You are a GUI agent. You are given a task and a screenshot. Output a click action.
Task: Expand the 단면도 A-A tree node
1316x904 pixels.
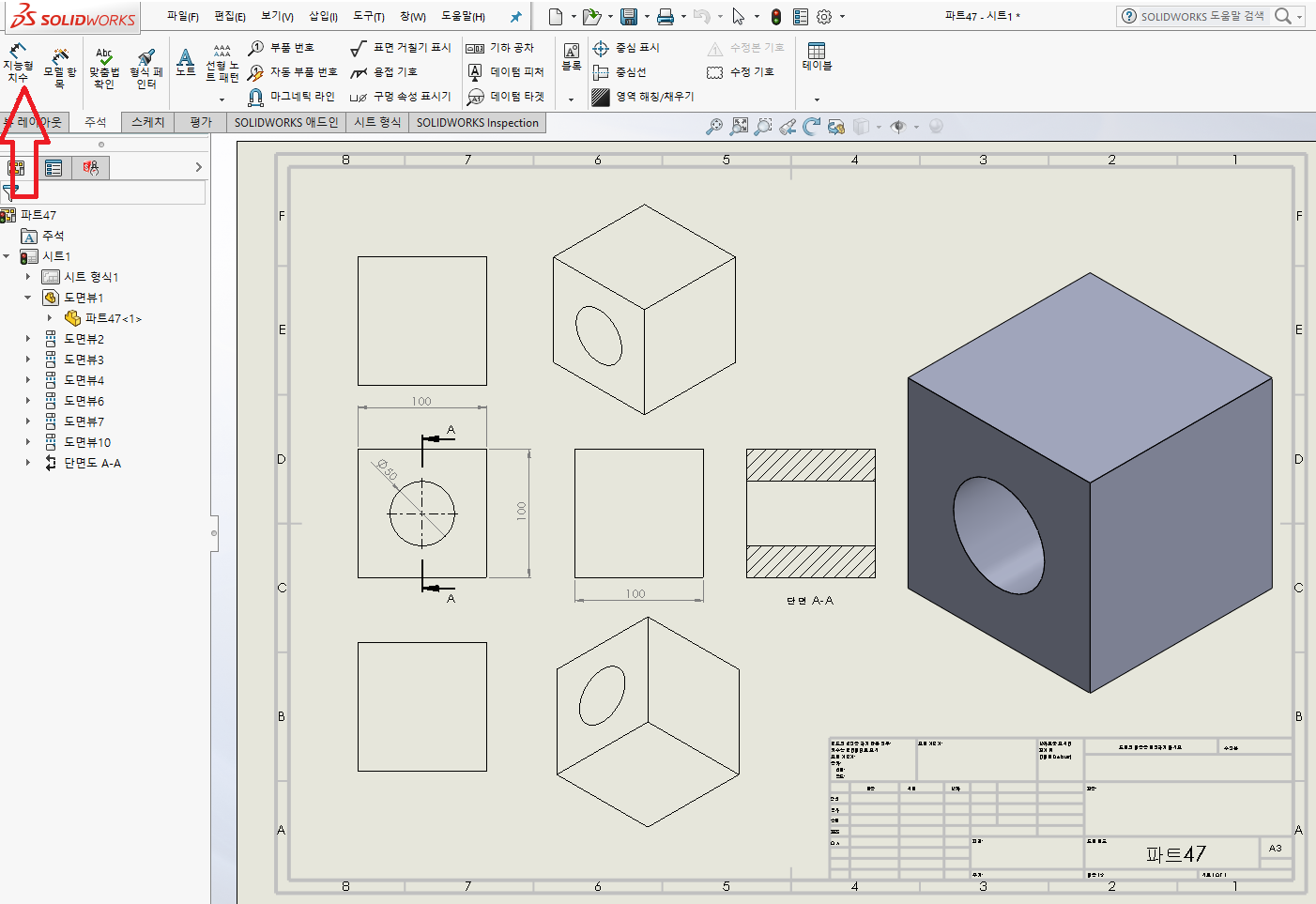click(x=28, y=463)
